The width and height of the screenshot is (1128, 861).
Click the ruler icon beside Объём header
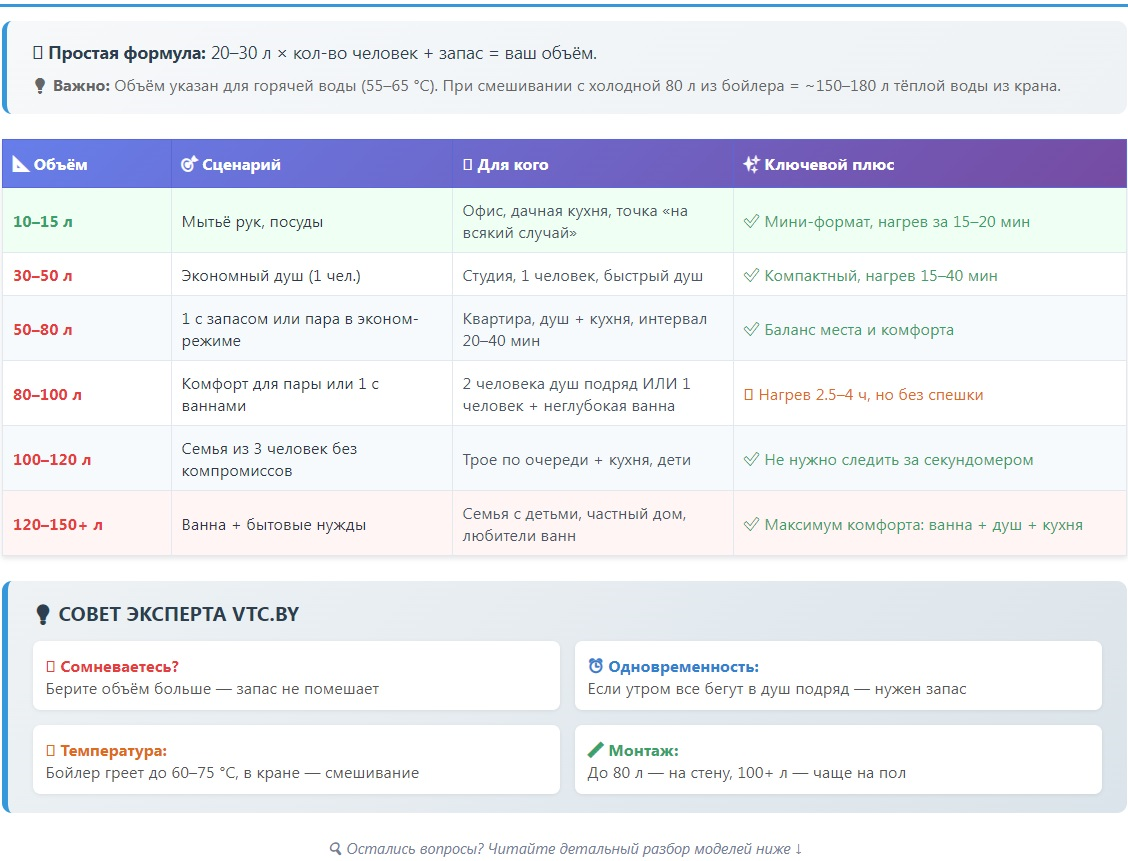pos(21,165)
